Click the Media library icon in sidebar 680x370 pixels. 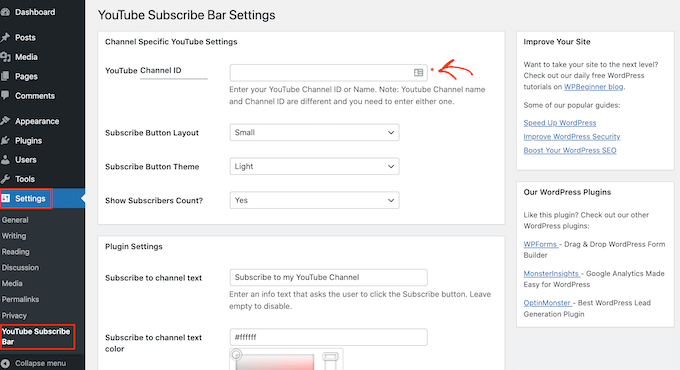[5, 57]
